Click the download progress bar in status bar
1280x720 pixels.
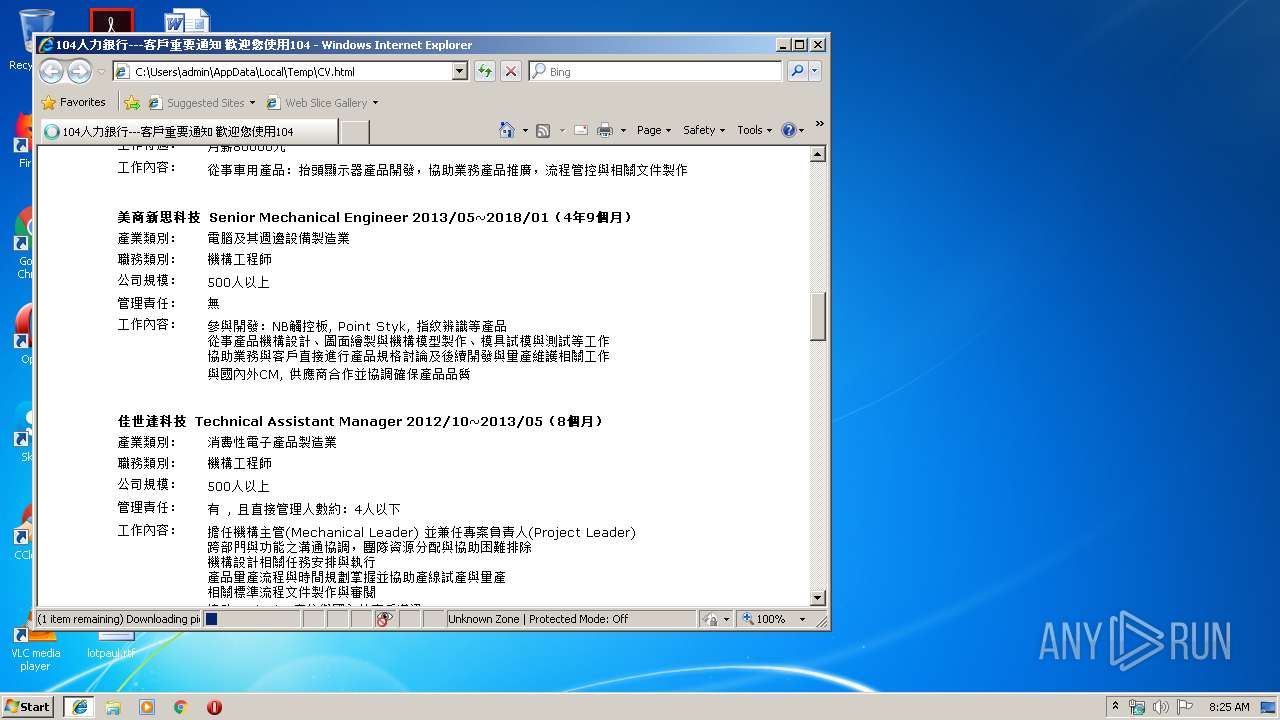point(252,619)
